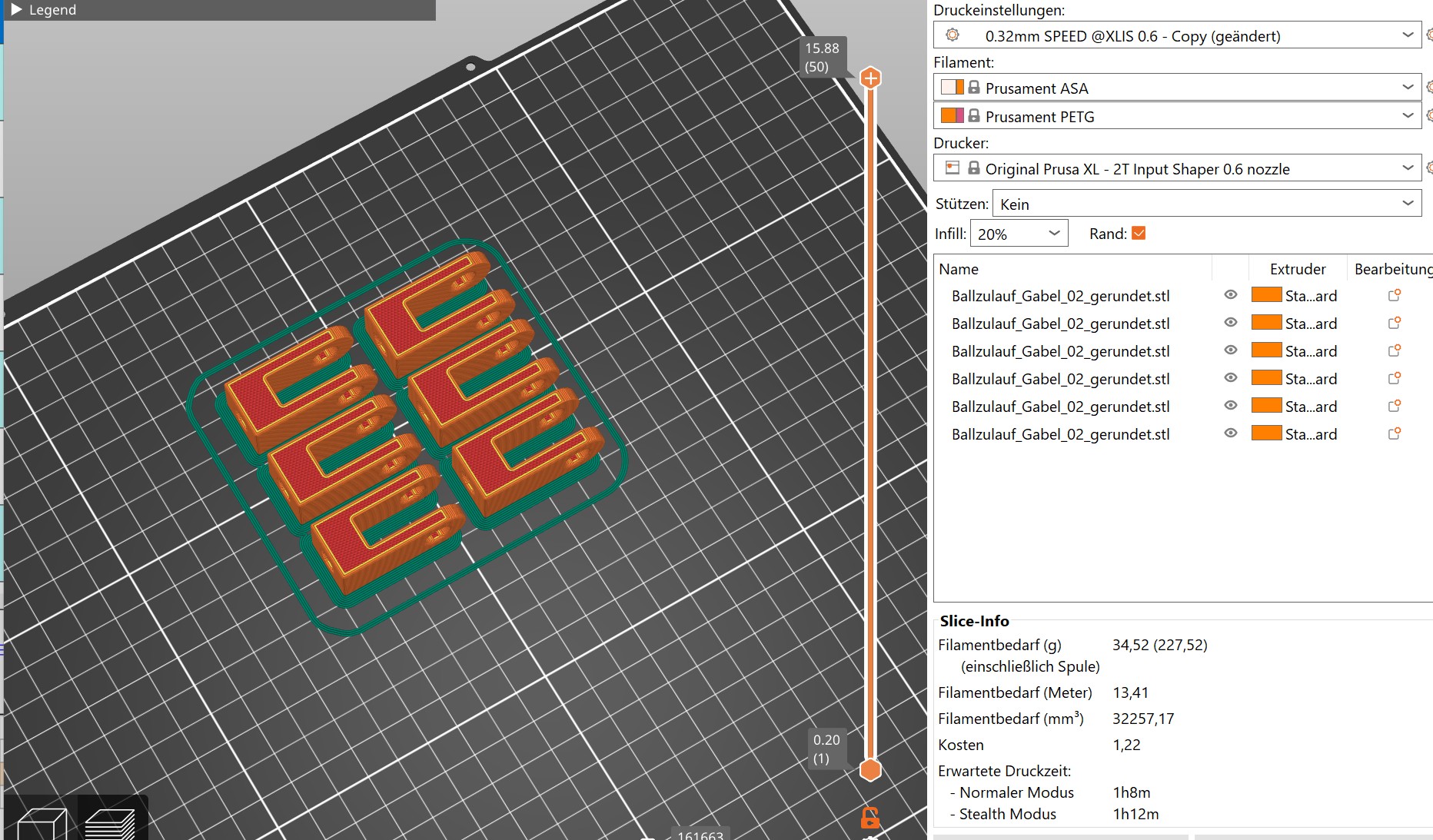
Task: Click the 0.20 (1) bottom layer label
Action: (x=826, y=749)
